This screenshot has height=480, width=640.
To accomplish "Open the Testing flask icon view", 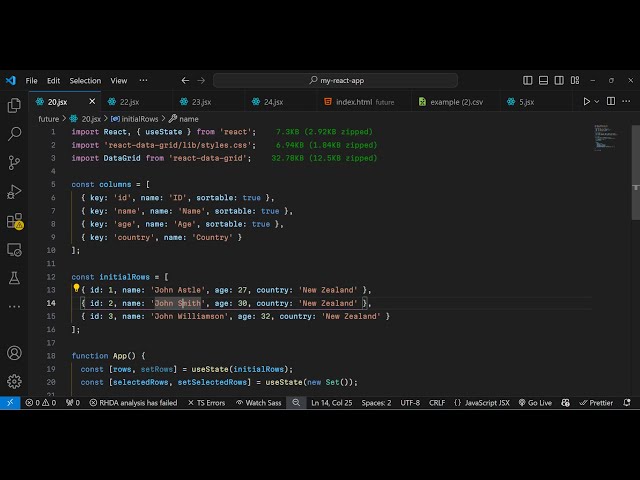I will pyautogui.click(x=14, y=278).
